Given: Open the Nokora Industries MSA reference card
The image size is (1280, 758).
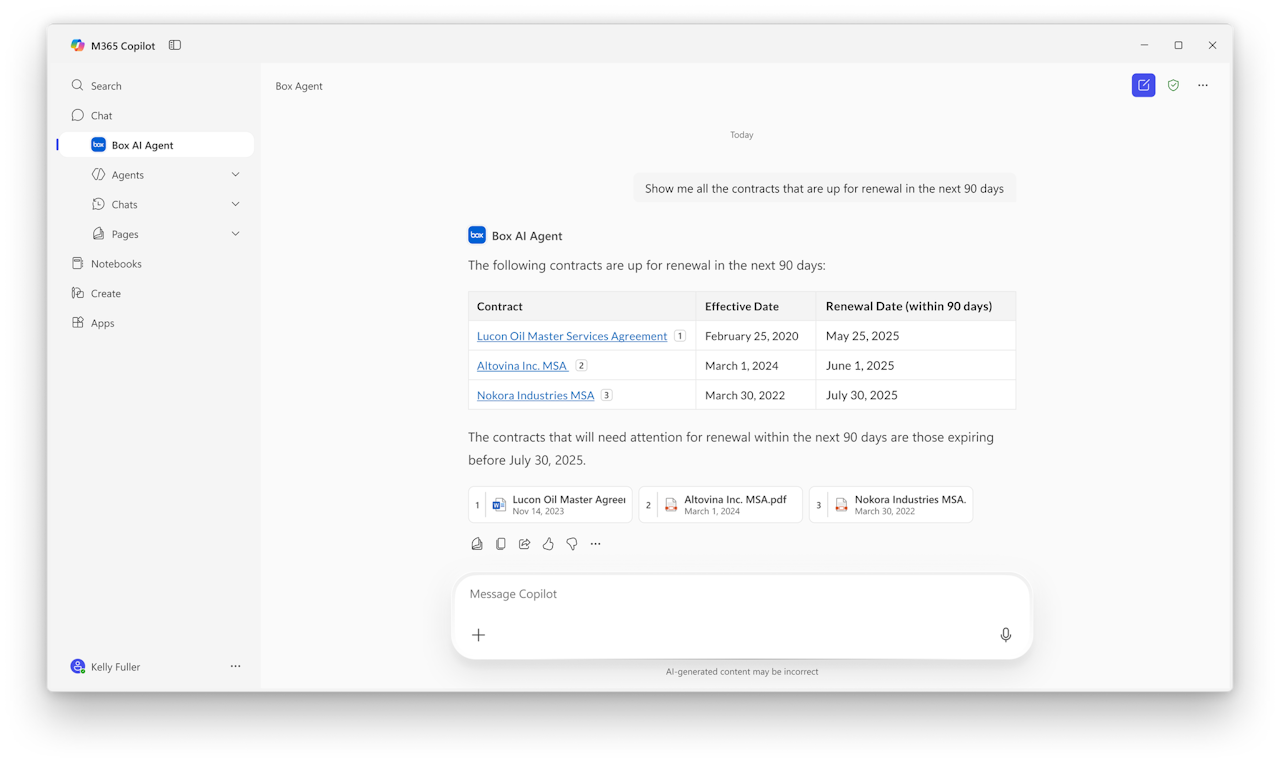Looking at the screenshot, I should 891,505.
